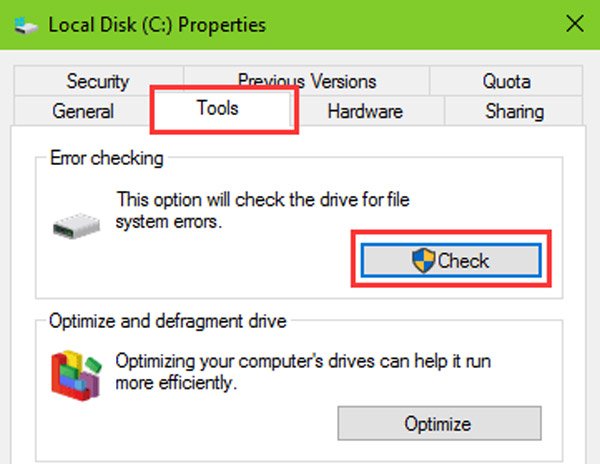Open the Sharing tab
The width and height of the screenshot is (600, 464).
(x=514, y=111)
